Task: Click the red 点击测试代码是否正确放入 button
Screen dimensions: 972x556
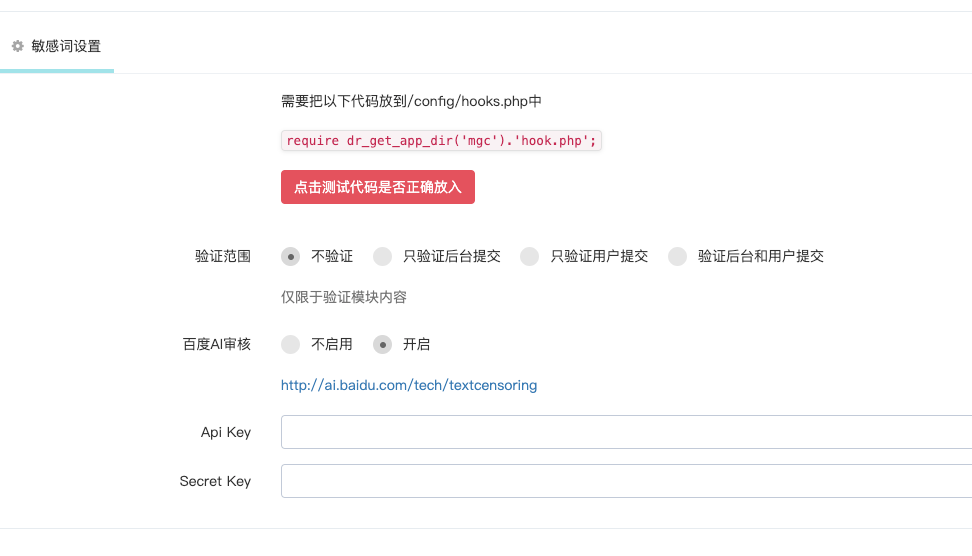Action: click(378, 187)
